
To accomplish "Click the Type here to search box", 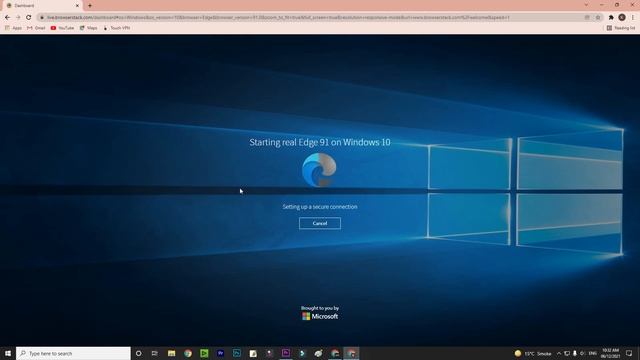I will coord(73,353).
